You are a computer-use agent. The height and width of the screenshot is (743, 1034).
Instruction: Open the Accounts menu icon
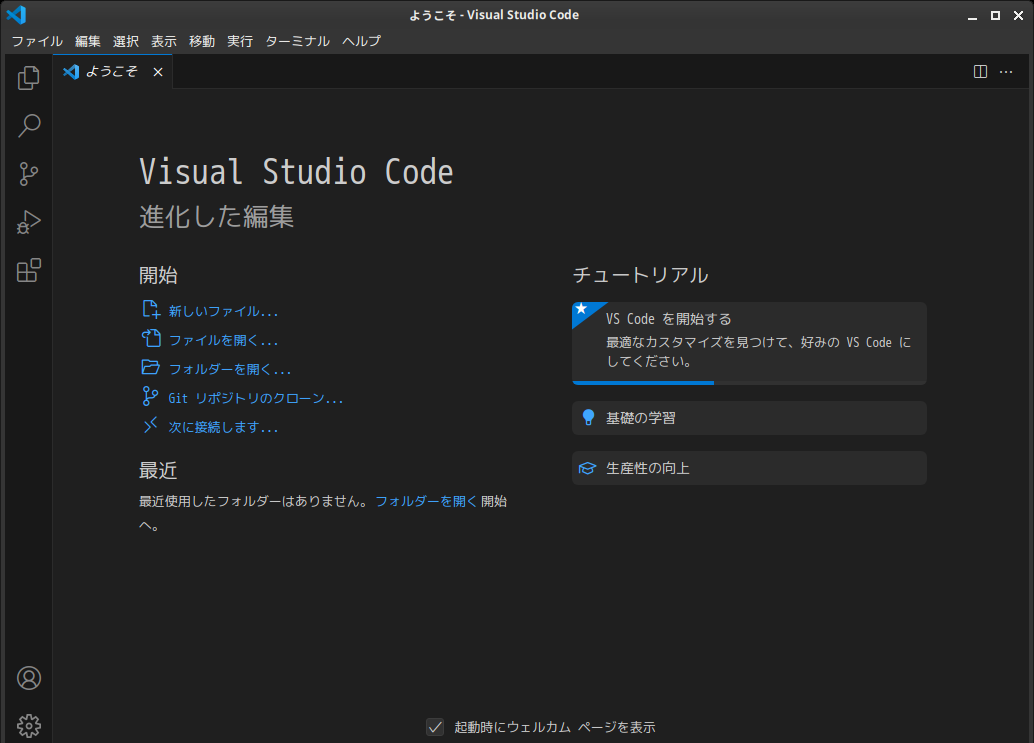point(28,678)
